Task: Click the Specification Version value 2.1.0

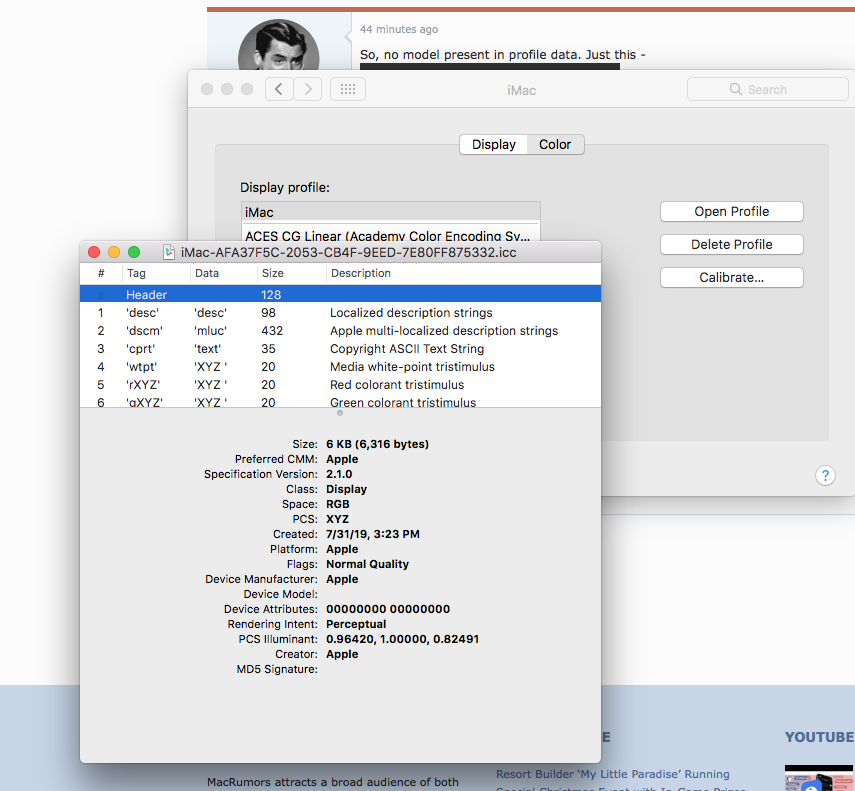Action: pos(339,474)
